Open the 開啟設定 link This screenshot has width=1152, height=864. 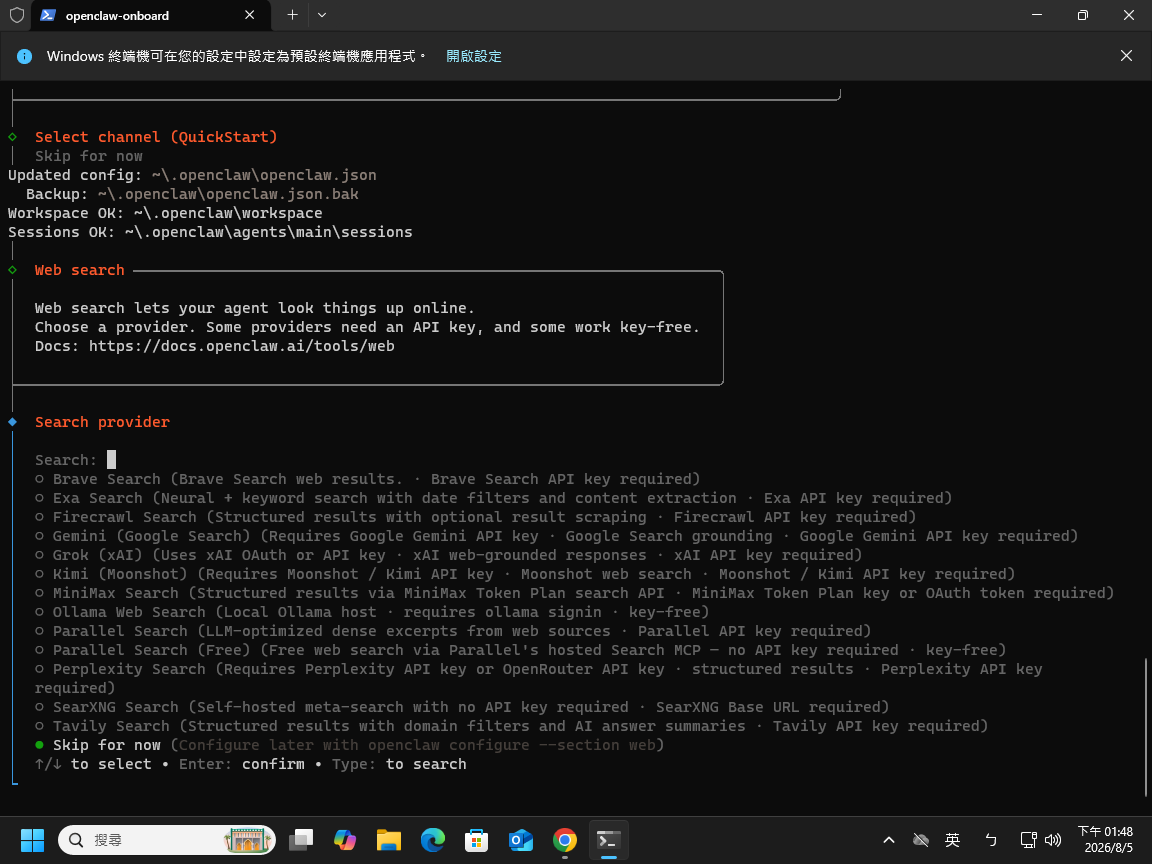[x=474, y=56]
